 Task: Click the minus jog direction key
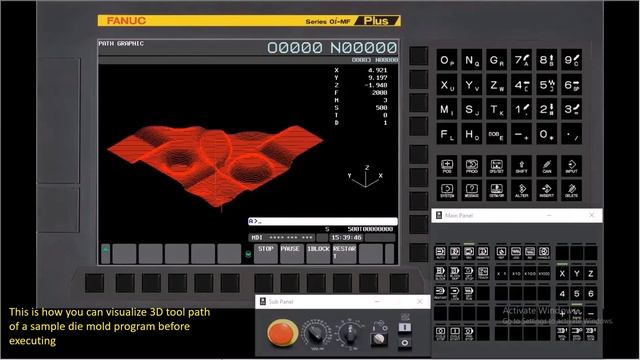click(591, 313)
